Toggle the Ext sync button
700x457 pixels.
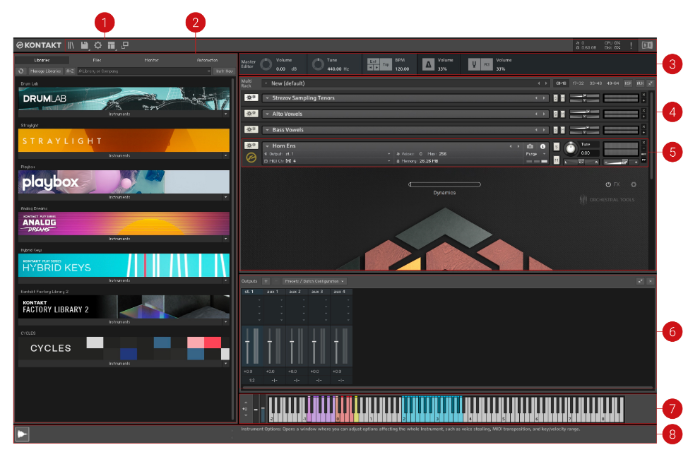(373, 61)
